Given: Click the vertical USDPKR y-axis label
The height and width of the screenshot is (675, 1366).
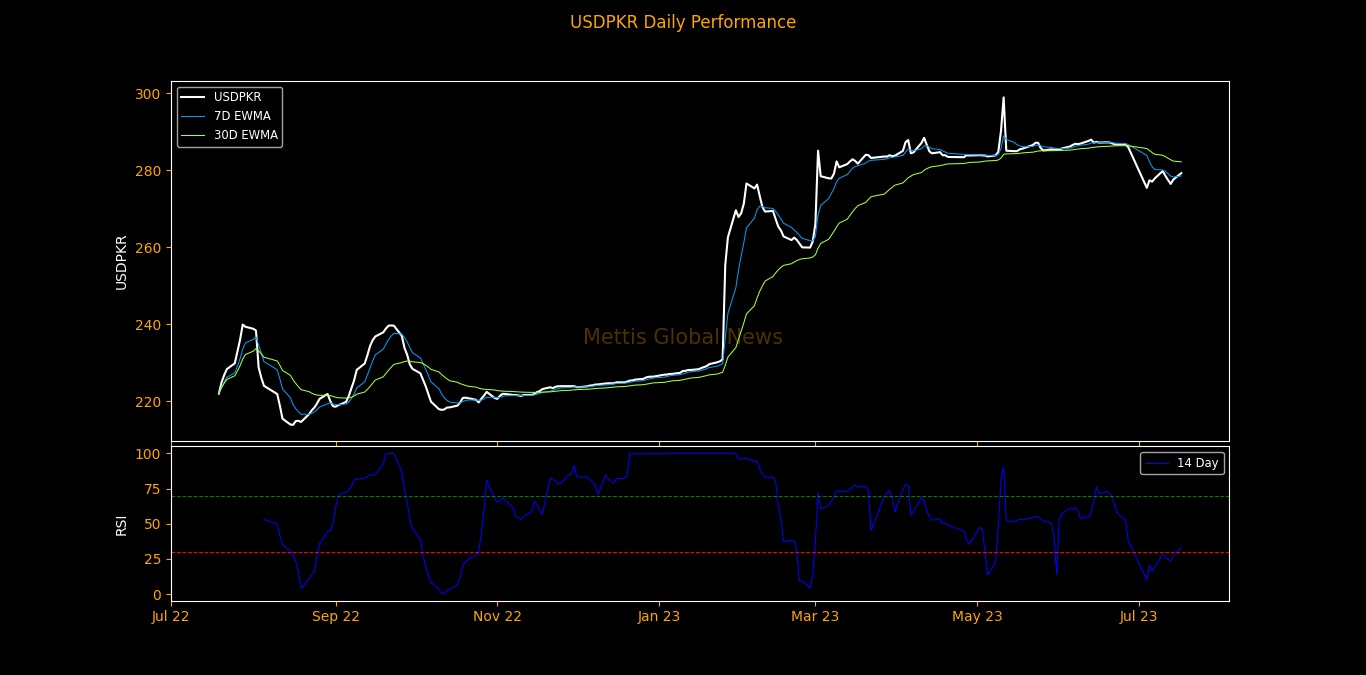Looking at the screenshot, I should pyautogui.click(x=121, y=262).
